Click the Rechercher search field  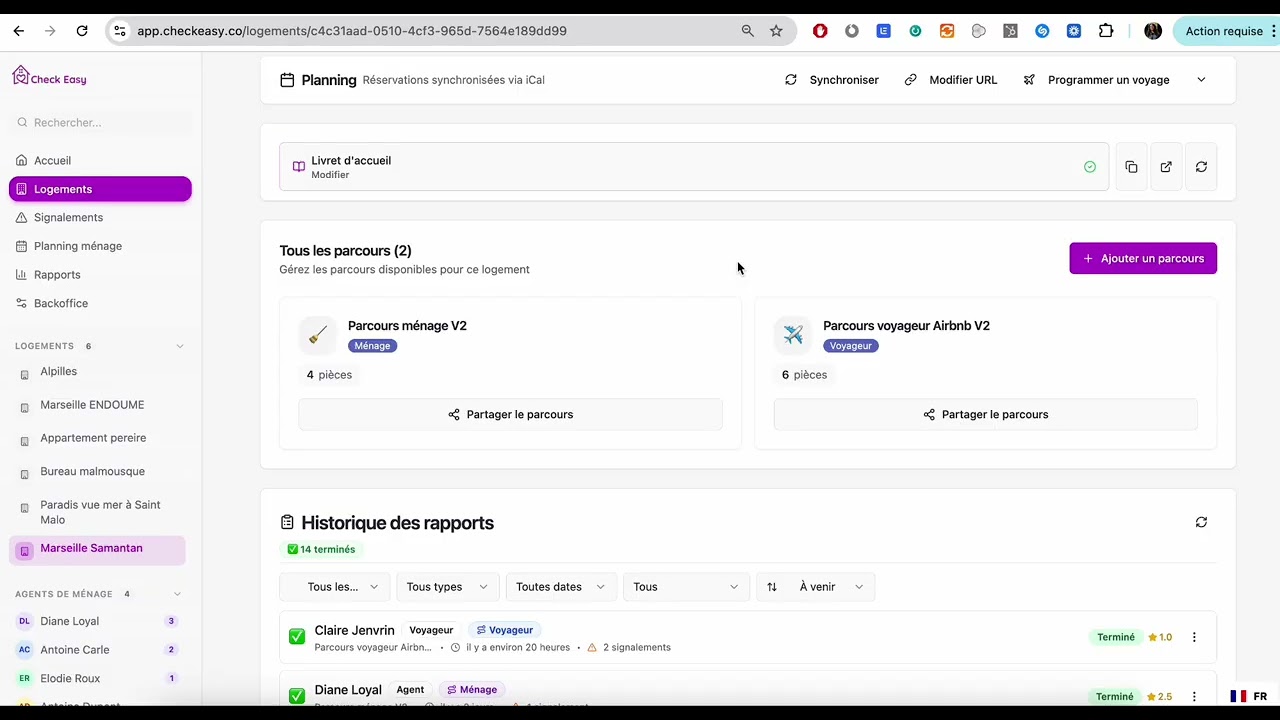[100, 122]
